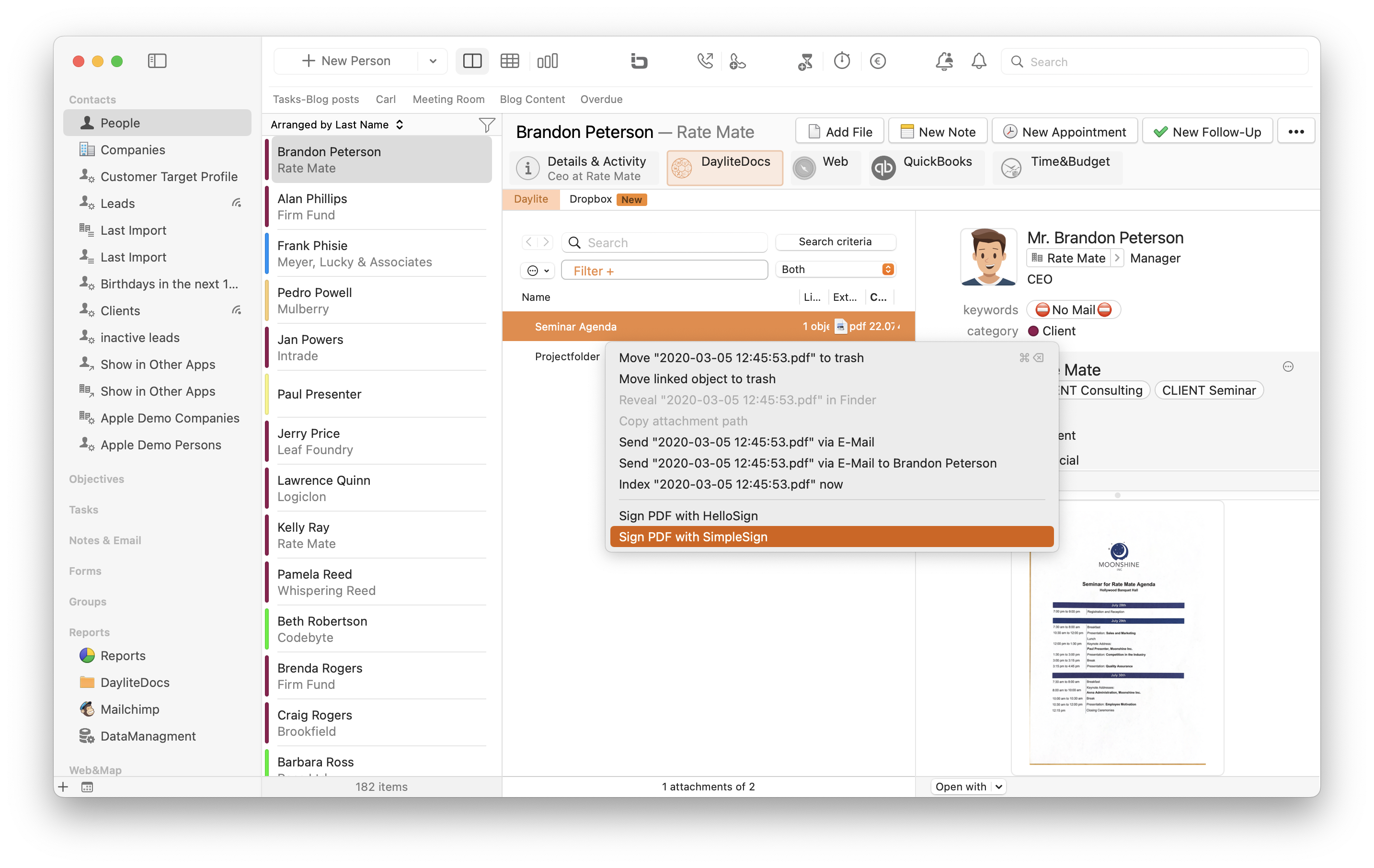The width and height of the screenshot is (1374, 868).
Task: Click the Rate Mate company chevron
Action: 1117,258
